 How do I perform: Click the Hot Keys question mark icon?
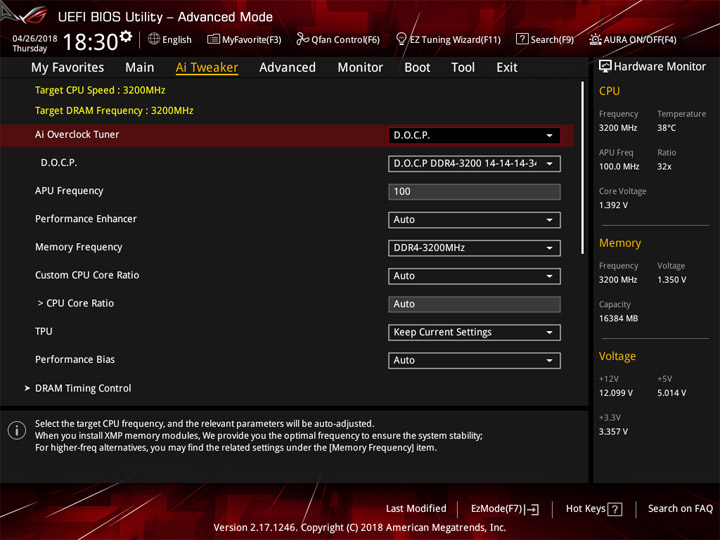(x=614, y=509)
